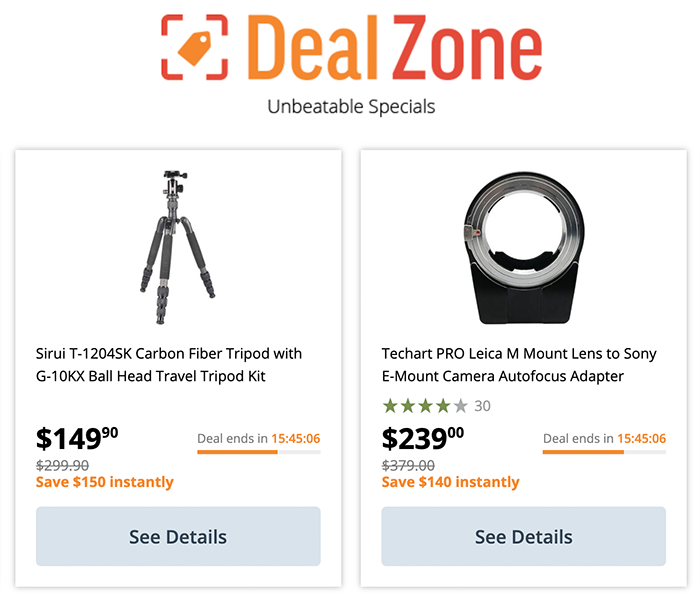Click the star rating on Techart adapter
This screenshot has width=700, height=597.
click(425, 406)
